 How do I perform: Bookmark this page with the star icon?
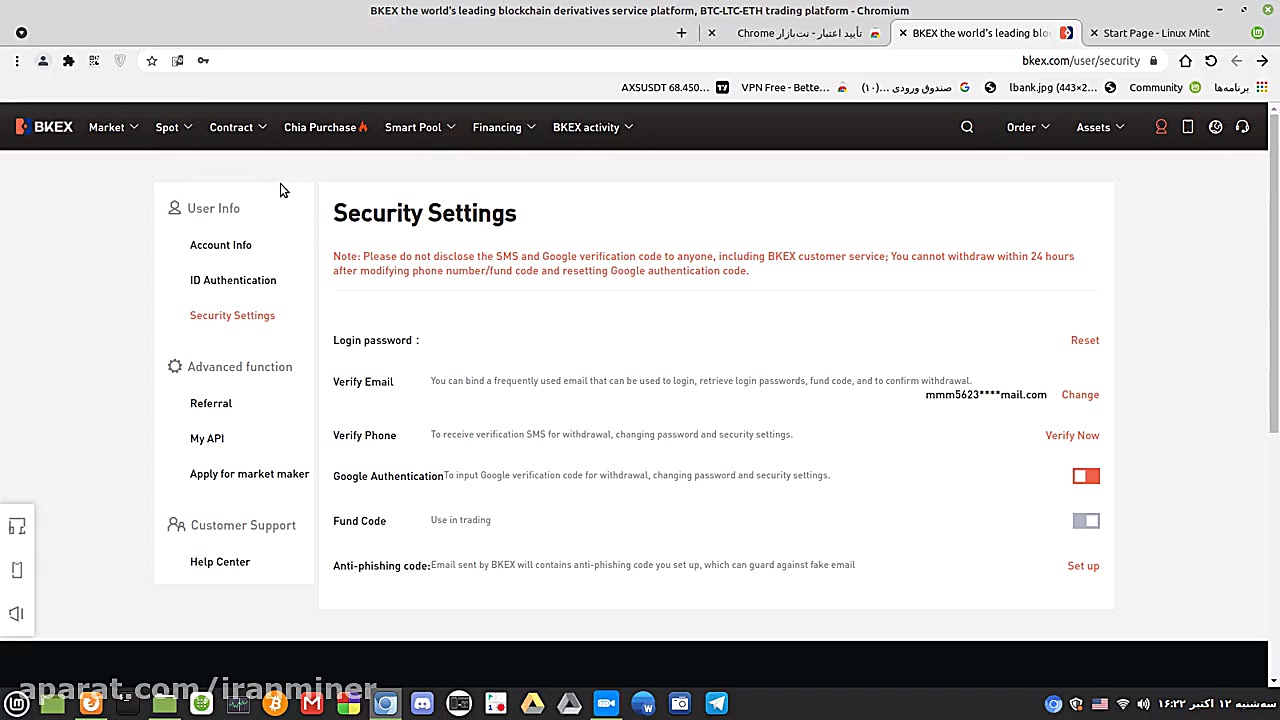coord(152,61)
